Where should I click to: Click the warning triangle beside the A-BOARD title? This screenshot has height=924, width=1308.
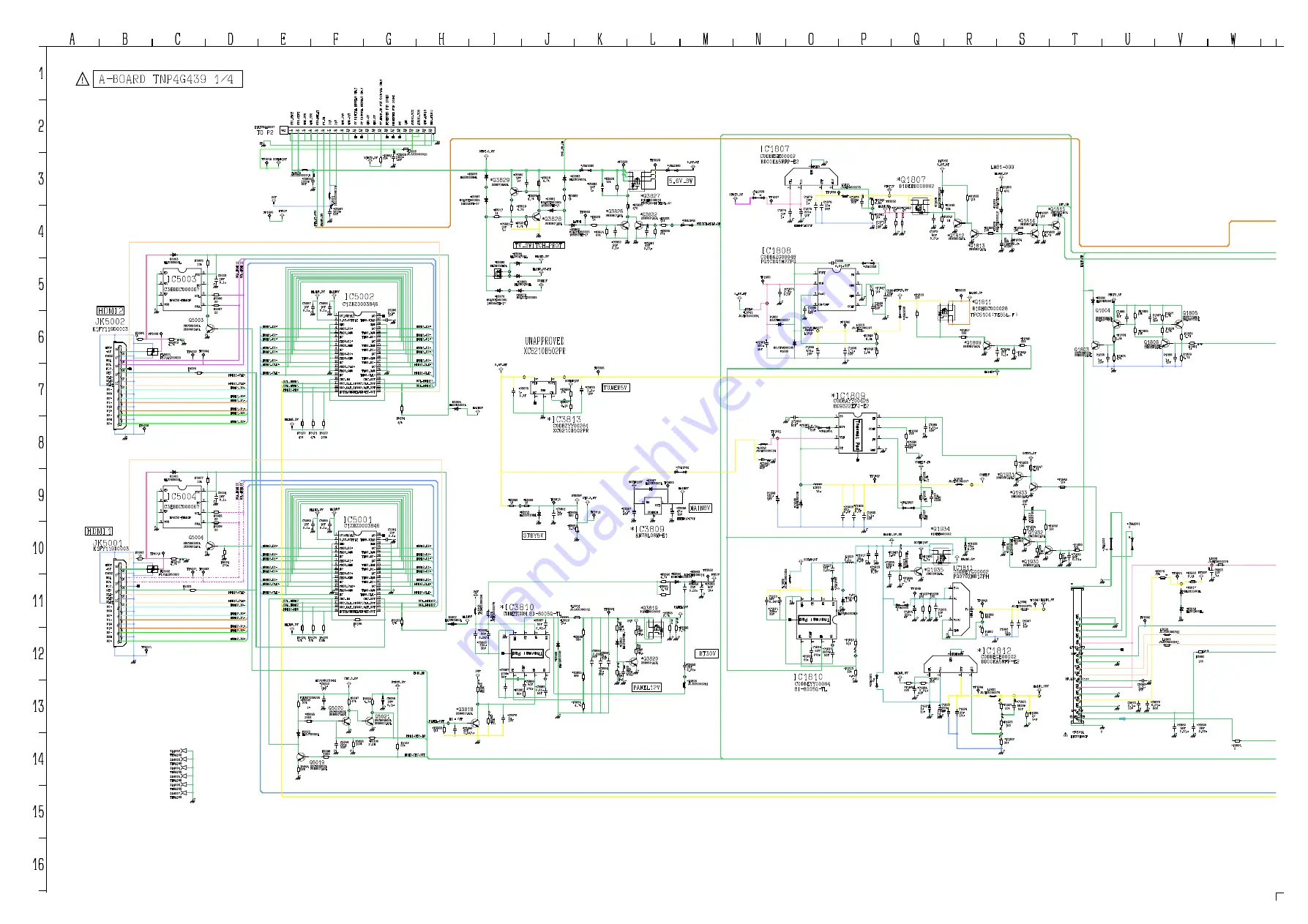pos(83,79)
